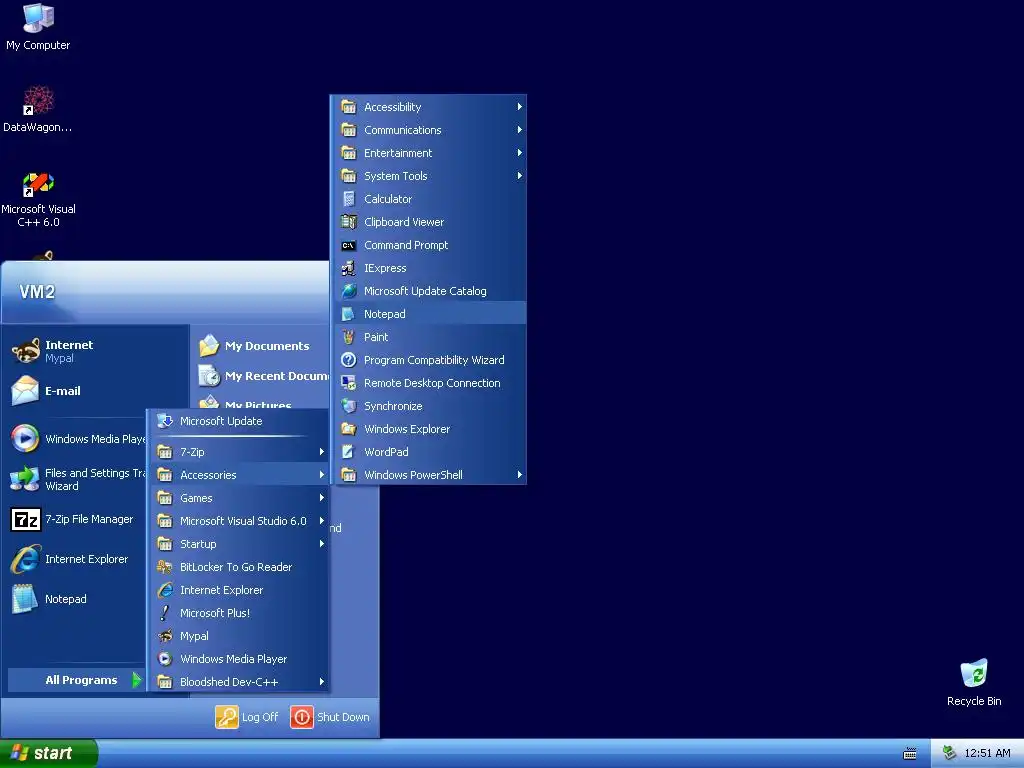Open Internet Explorer in All Programs list
1024x768 pixels.
click(x=238, y=590)
